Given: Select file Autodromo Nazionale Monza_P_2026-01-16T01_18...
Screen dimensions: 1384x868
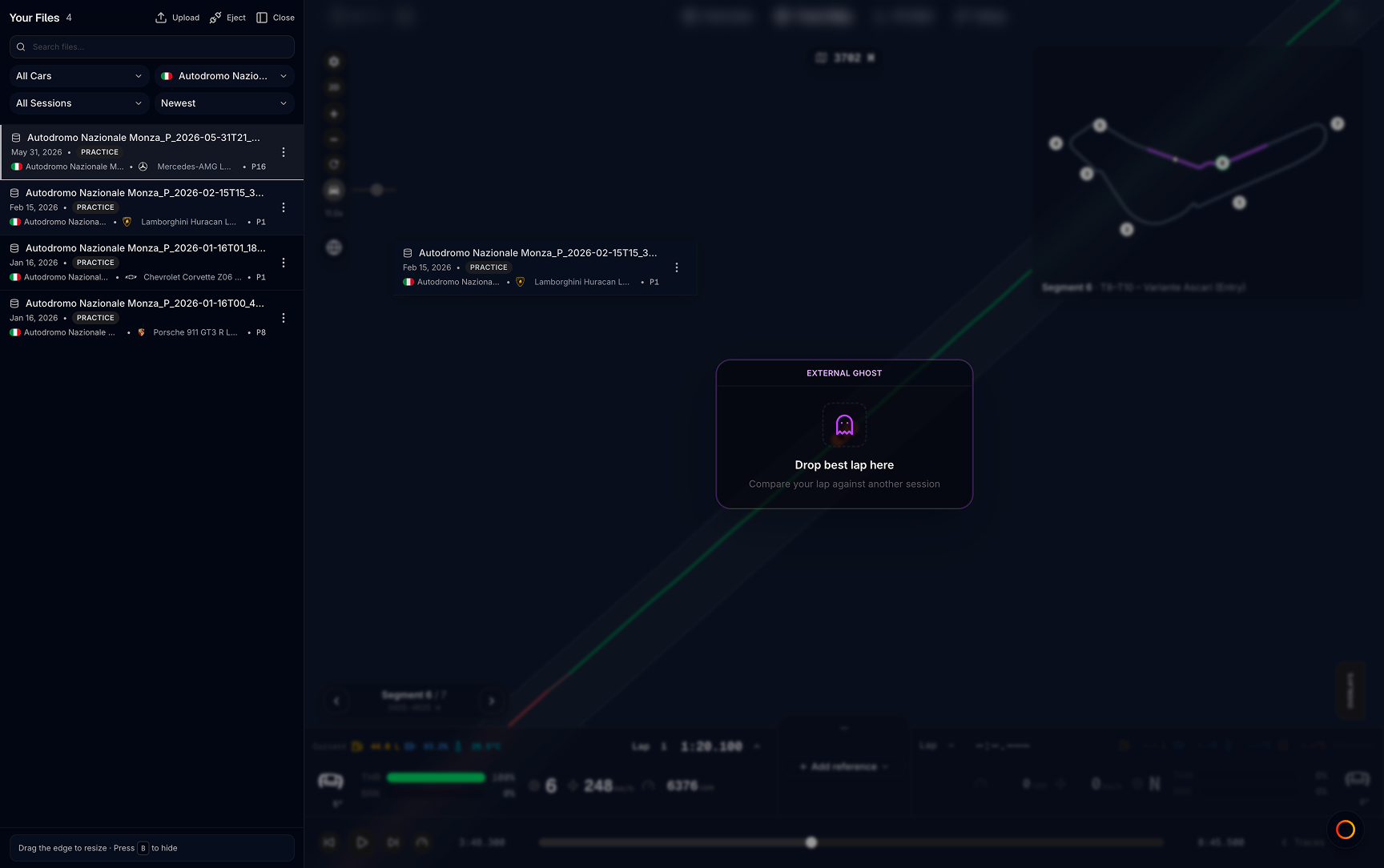Looking at the screenshot, I should (152, 263).
